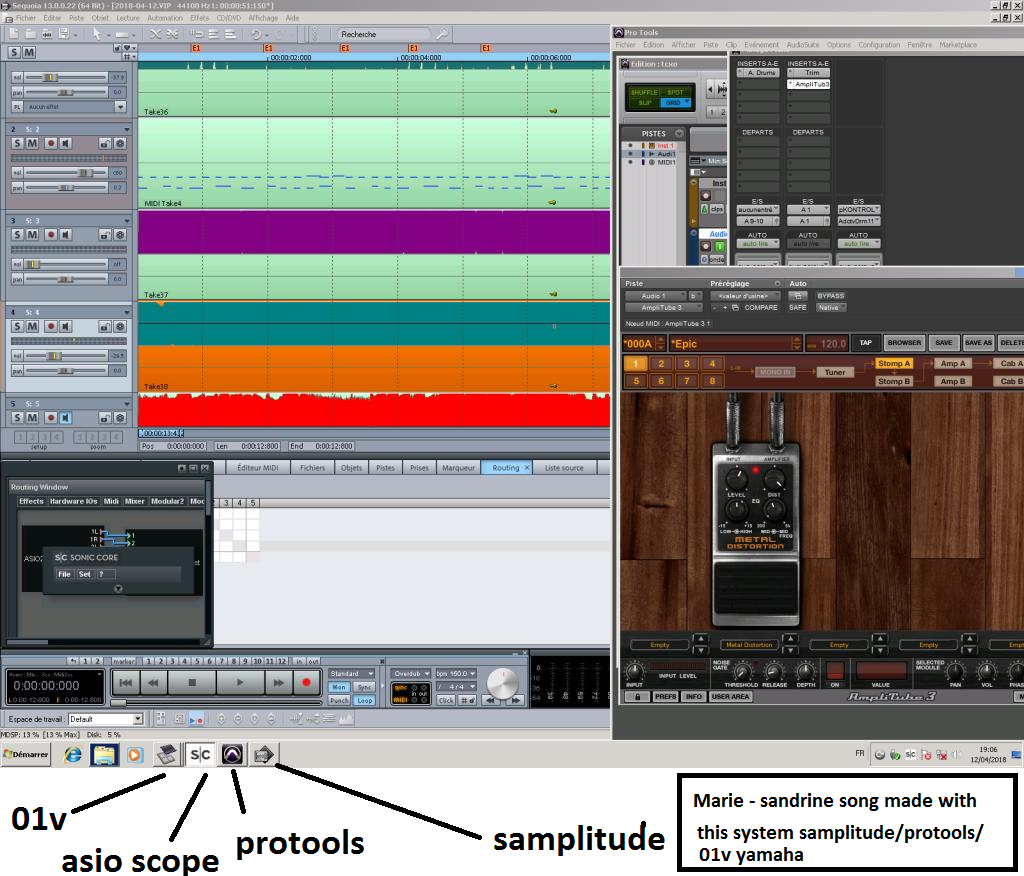Open the Overdub record mode dropdown
This screenshot has height=876, width=1024.
pos(411,673)
